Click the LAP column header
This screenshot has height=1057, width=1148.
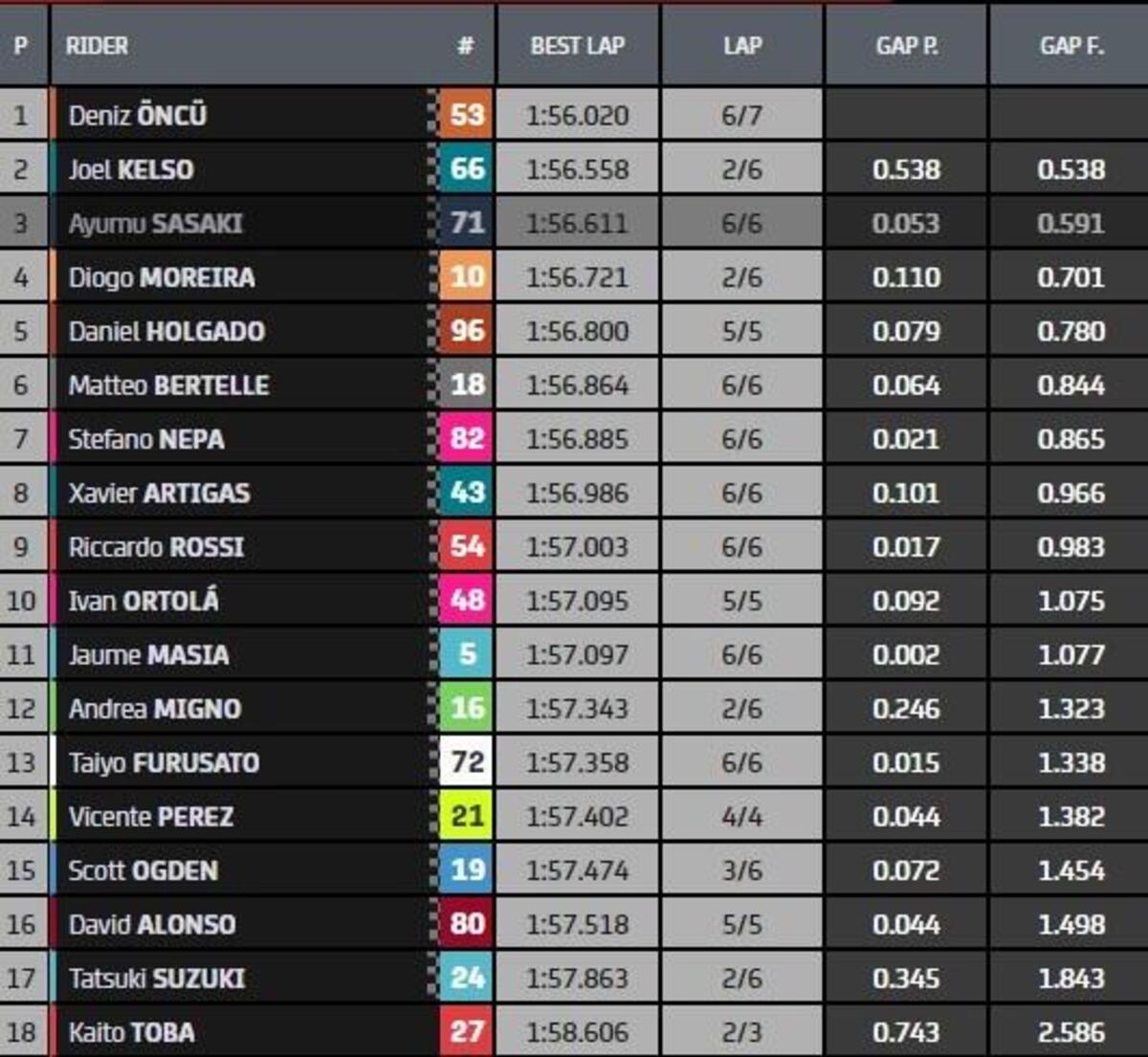pyautogui.click(x=742, y=46)
